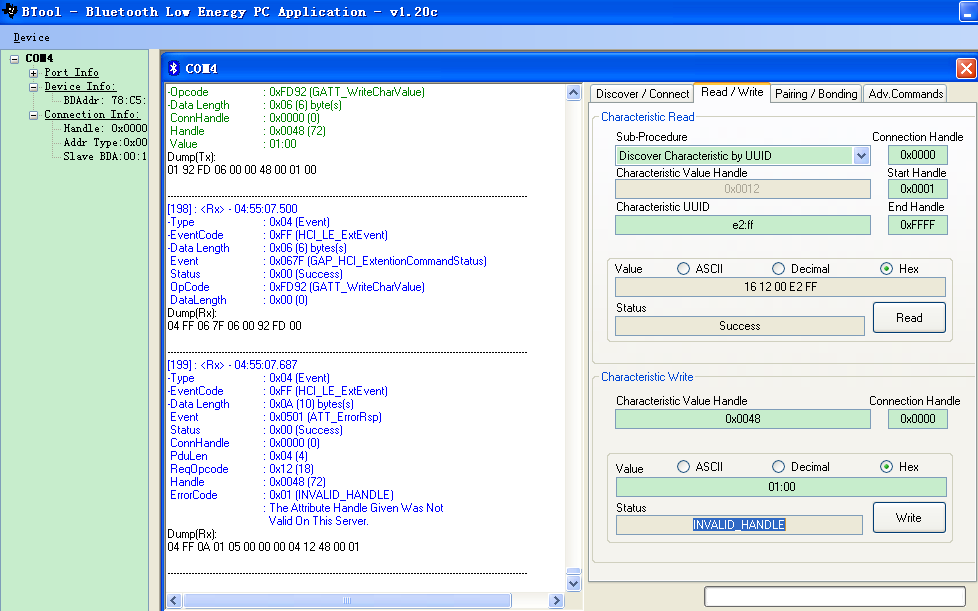978x611 pixels.
Task: Expand the Port Info tree node
Action: pyautogui.click(x=34, y=73)
